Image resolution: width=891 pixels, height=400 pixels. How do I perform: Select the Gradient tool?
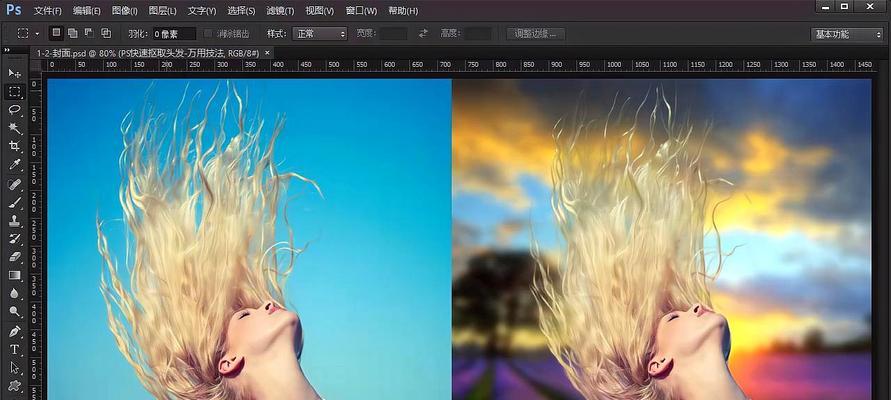tap(15, 275)
